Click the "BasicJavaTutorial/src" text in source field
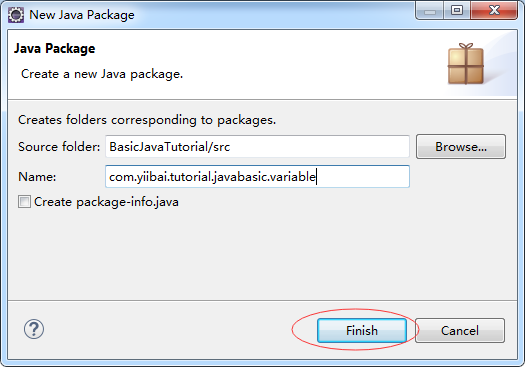Screen dimensions: 525x367 click(170, 147)
